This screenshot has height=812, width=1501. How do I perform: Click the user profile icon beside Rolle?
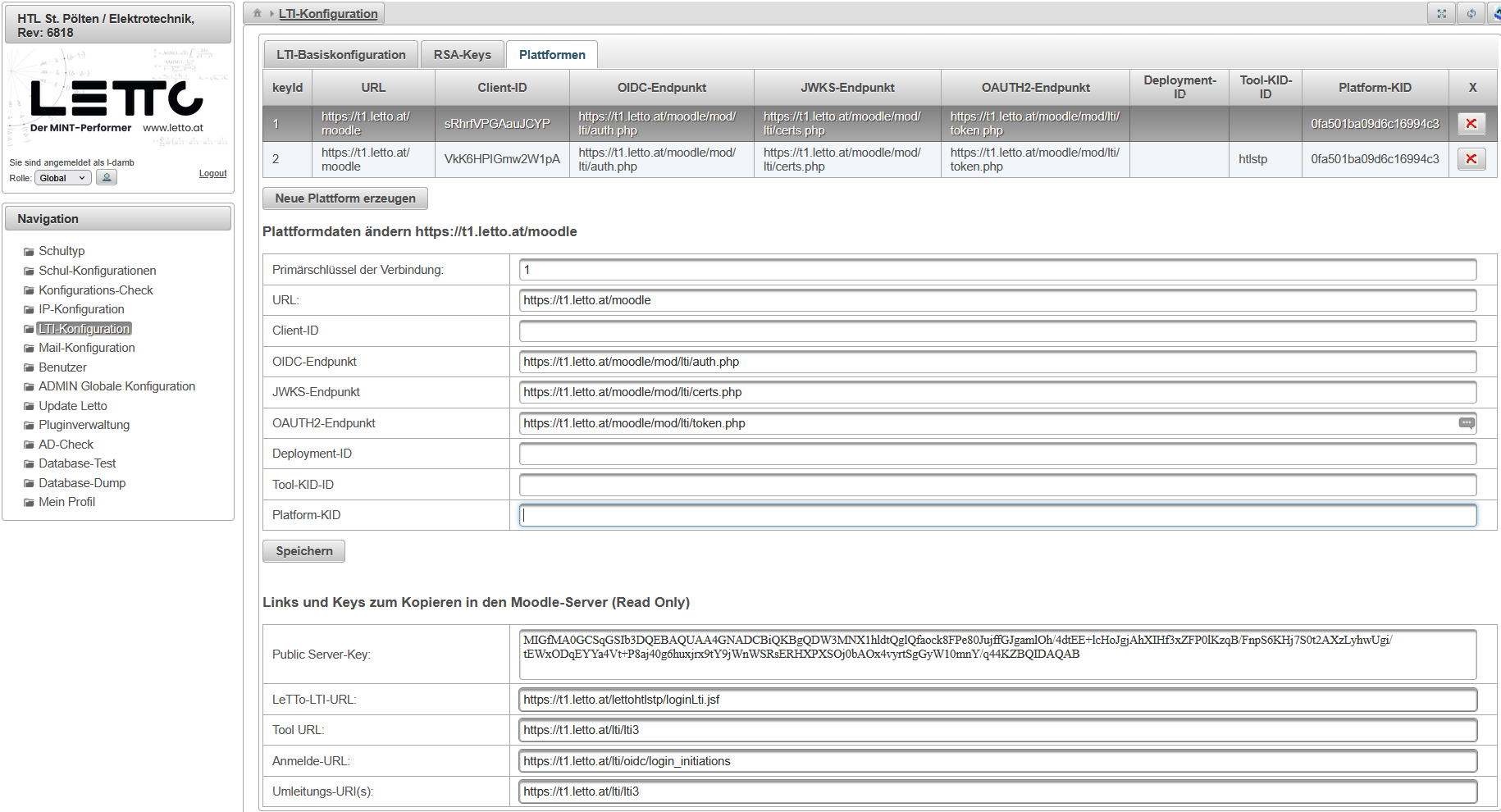[x=107, y=177]
